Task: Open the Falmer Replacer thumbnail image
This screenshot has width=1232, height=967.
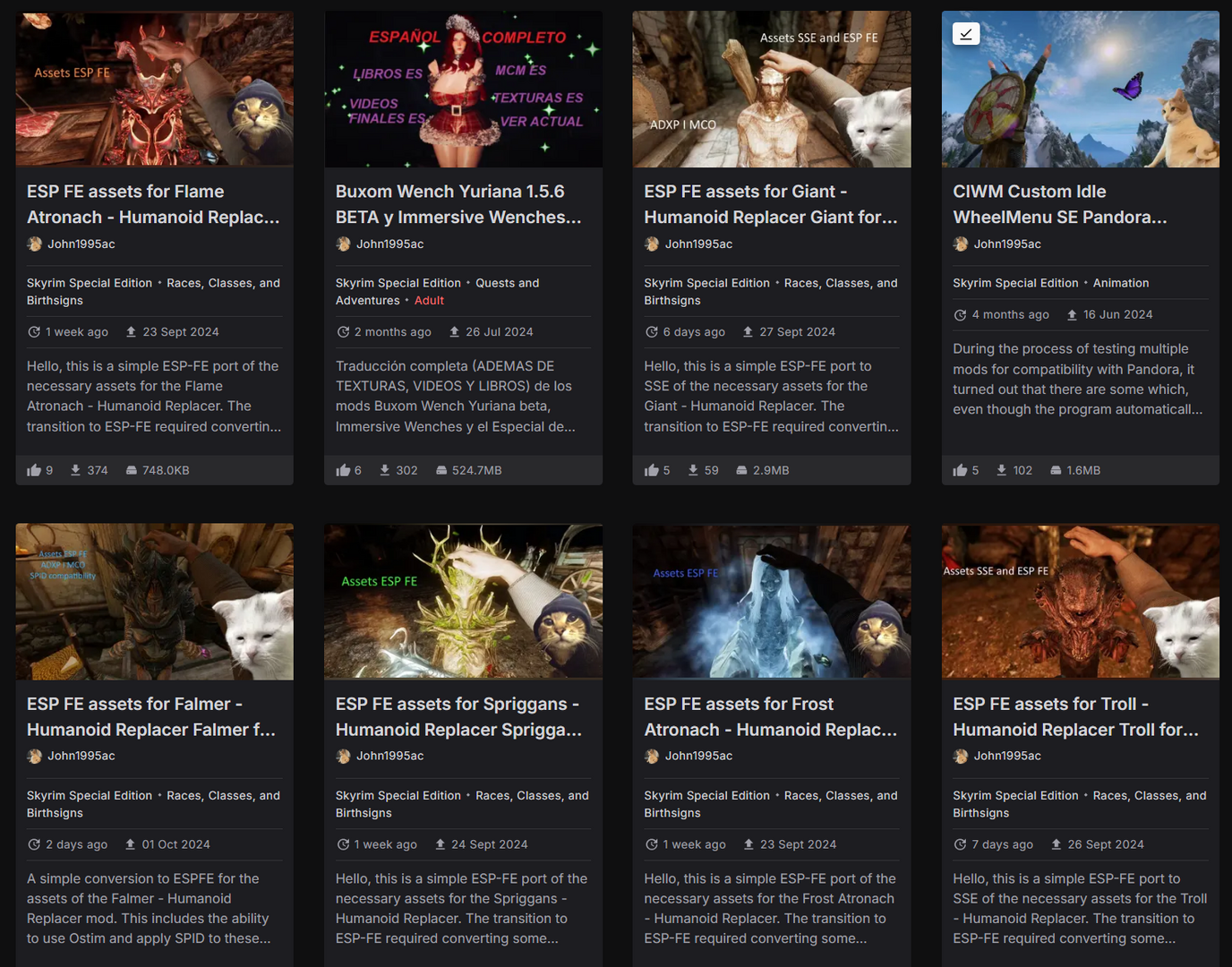Action: tap(155, 602)
